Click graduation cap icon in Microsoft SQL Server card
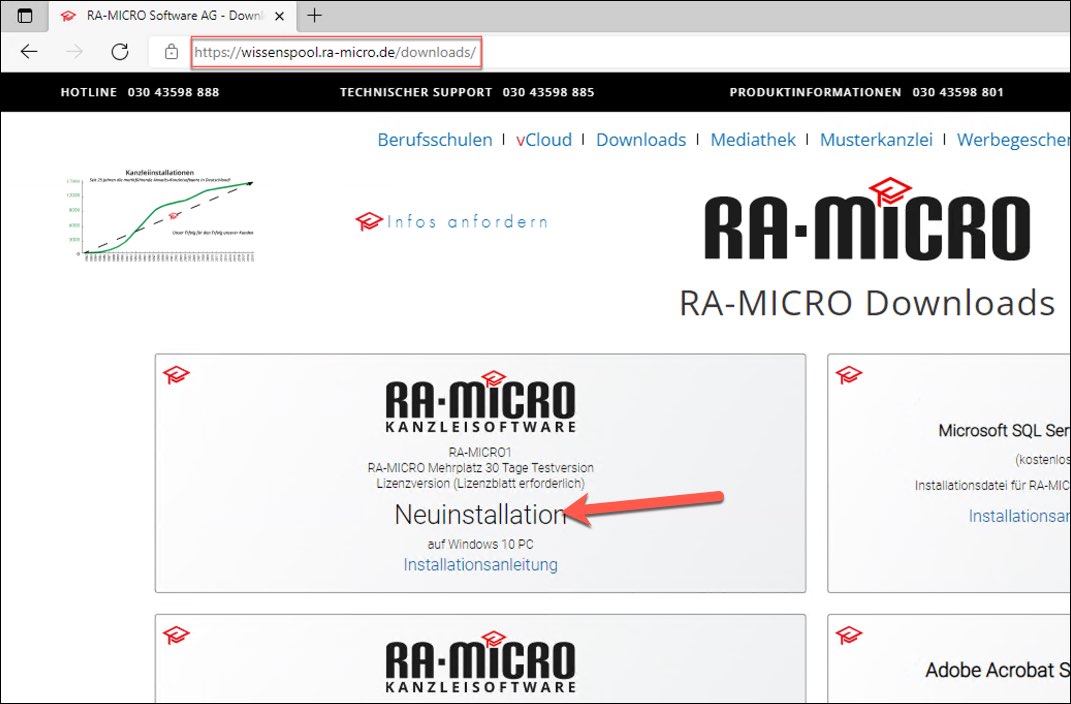 [x=848, y=375]
